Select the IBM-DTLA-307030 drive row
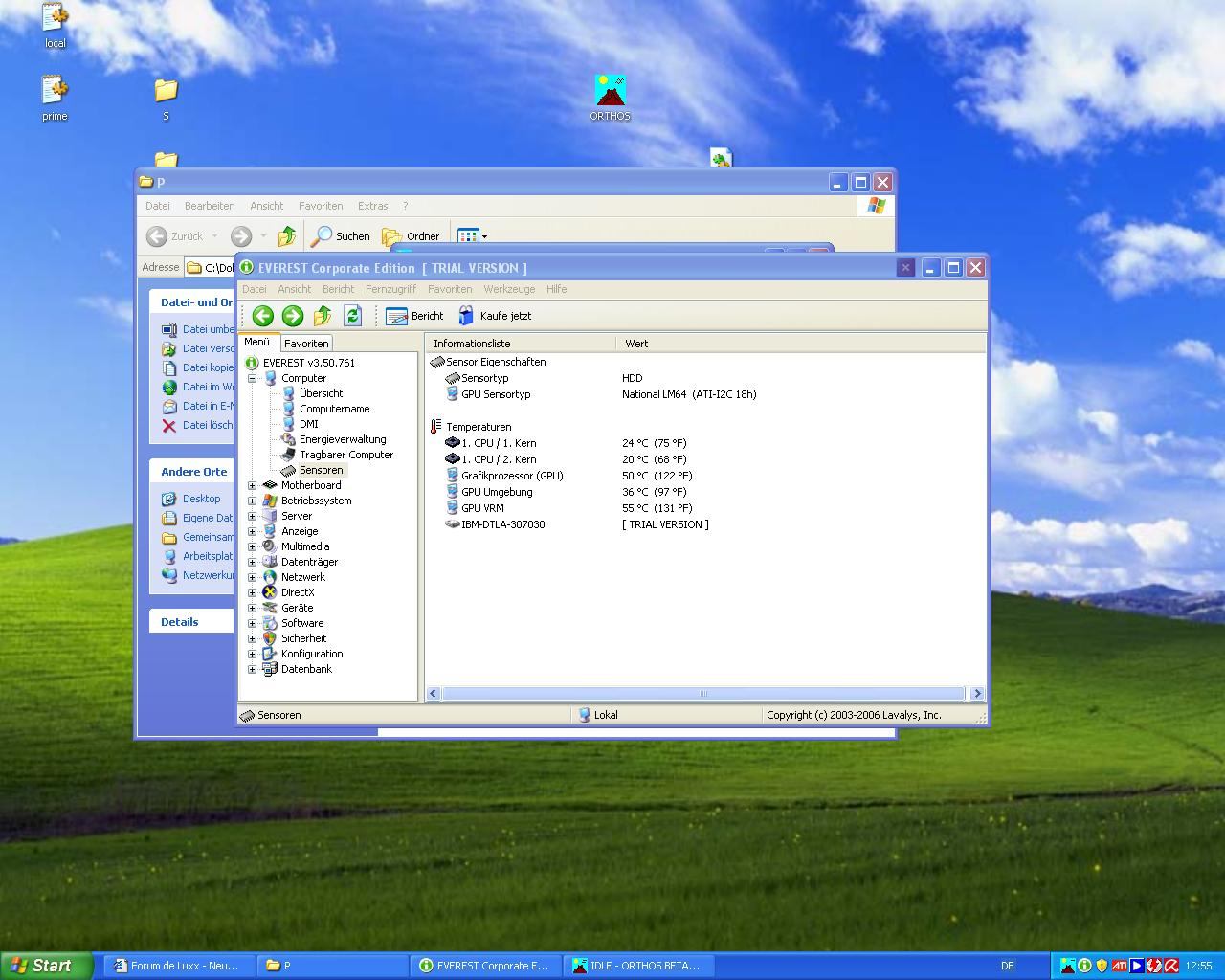 704,524
